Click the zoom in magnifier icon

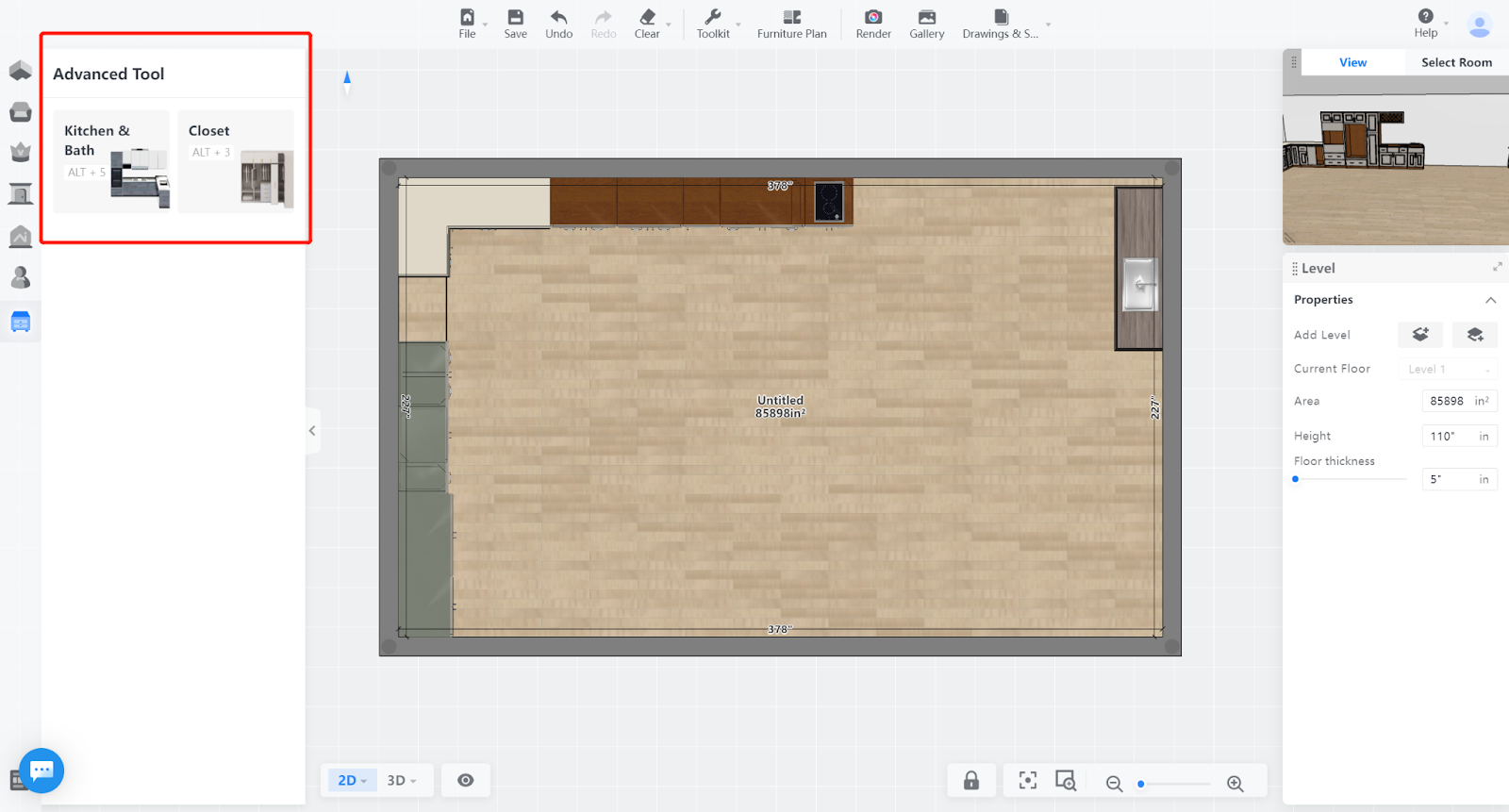(x=1235, y=784)
